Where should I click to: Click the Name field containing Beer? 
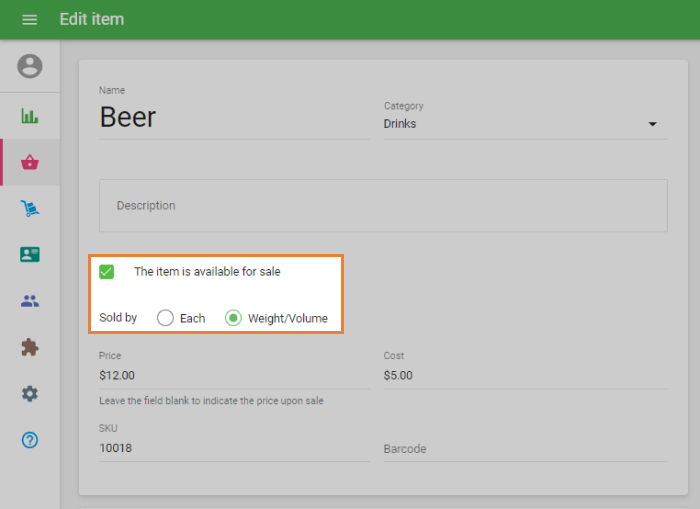(x=233, y=118)
